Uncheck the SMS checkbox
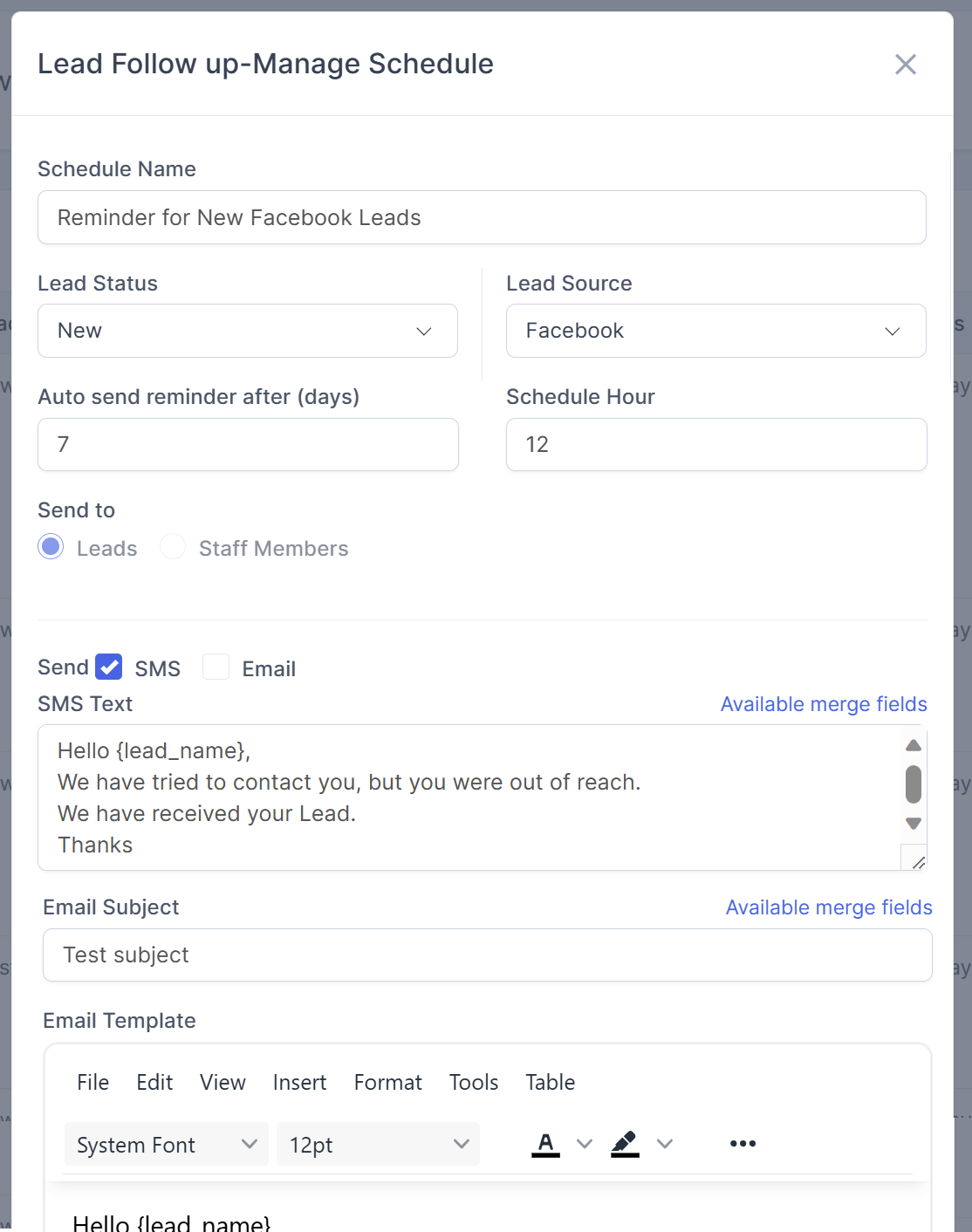 tap(109, 667)
